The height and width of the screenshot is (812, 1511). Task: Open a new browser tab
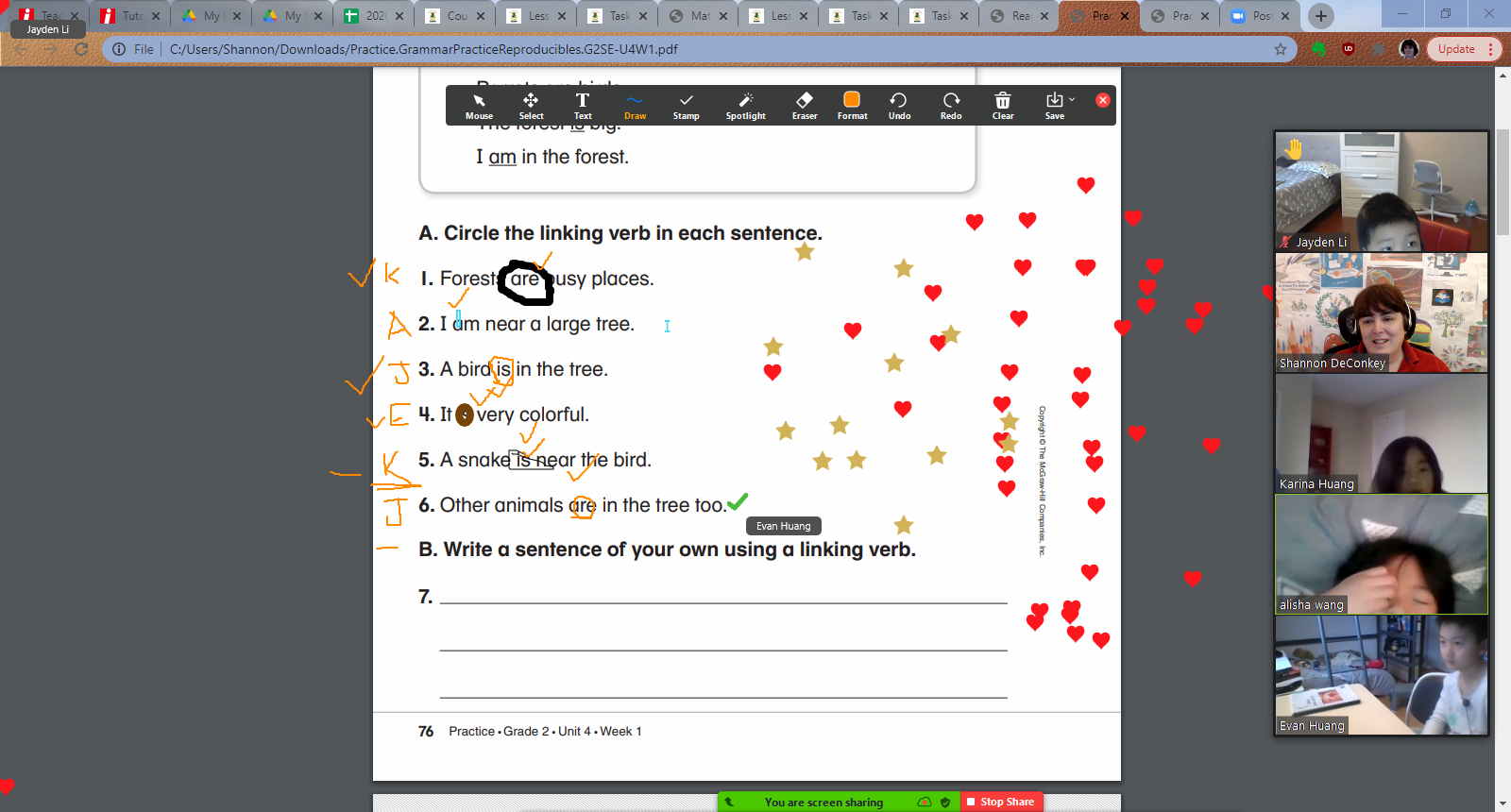tap(1321, 15)
